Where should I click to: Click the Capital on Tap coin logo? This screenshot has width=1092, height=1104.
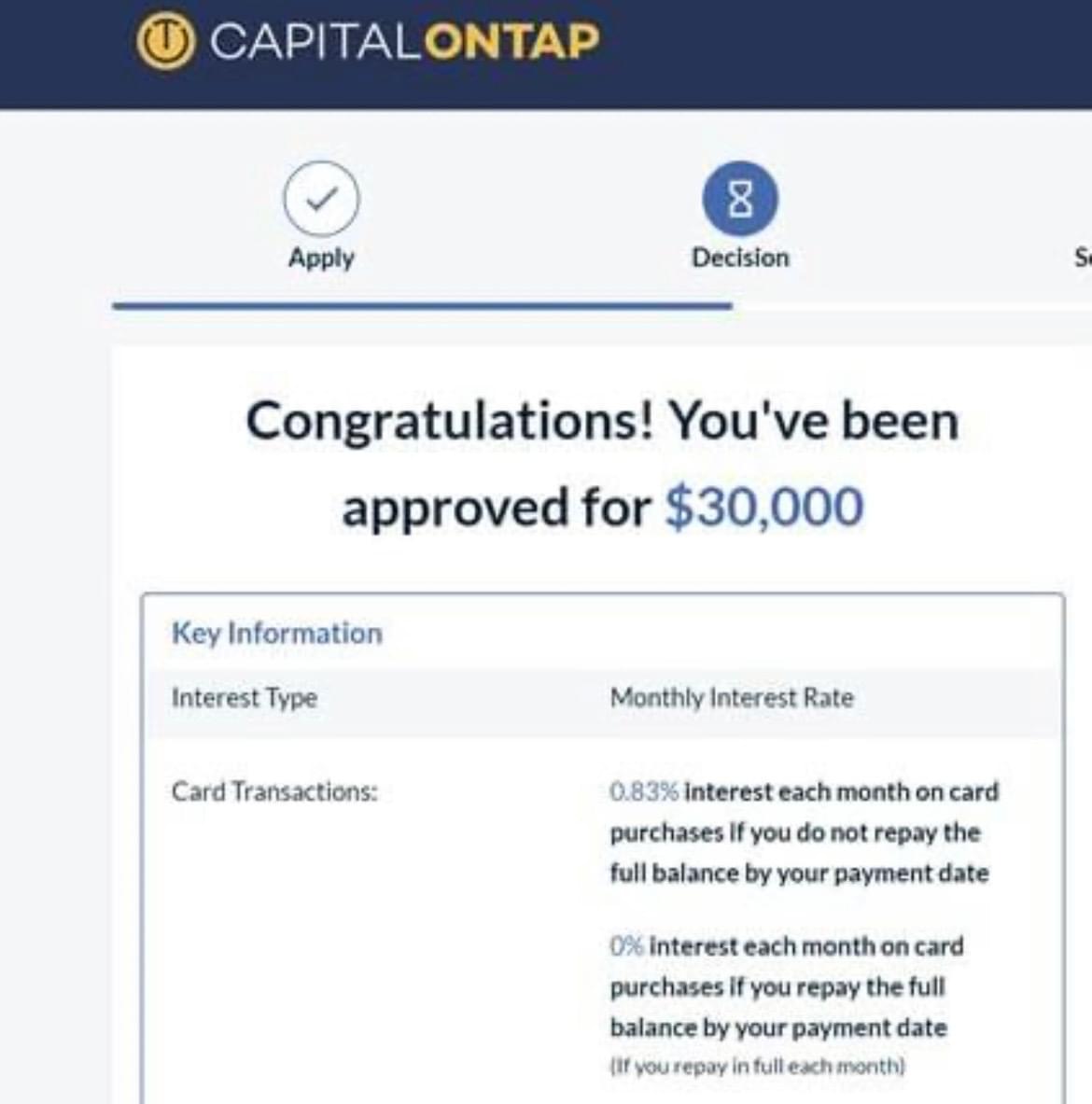165,41
